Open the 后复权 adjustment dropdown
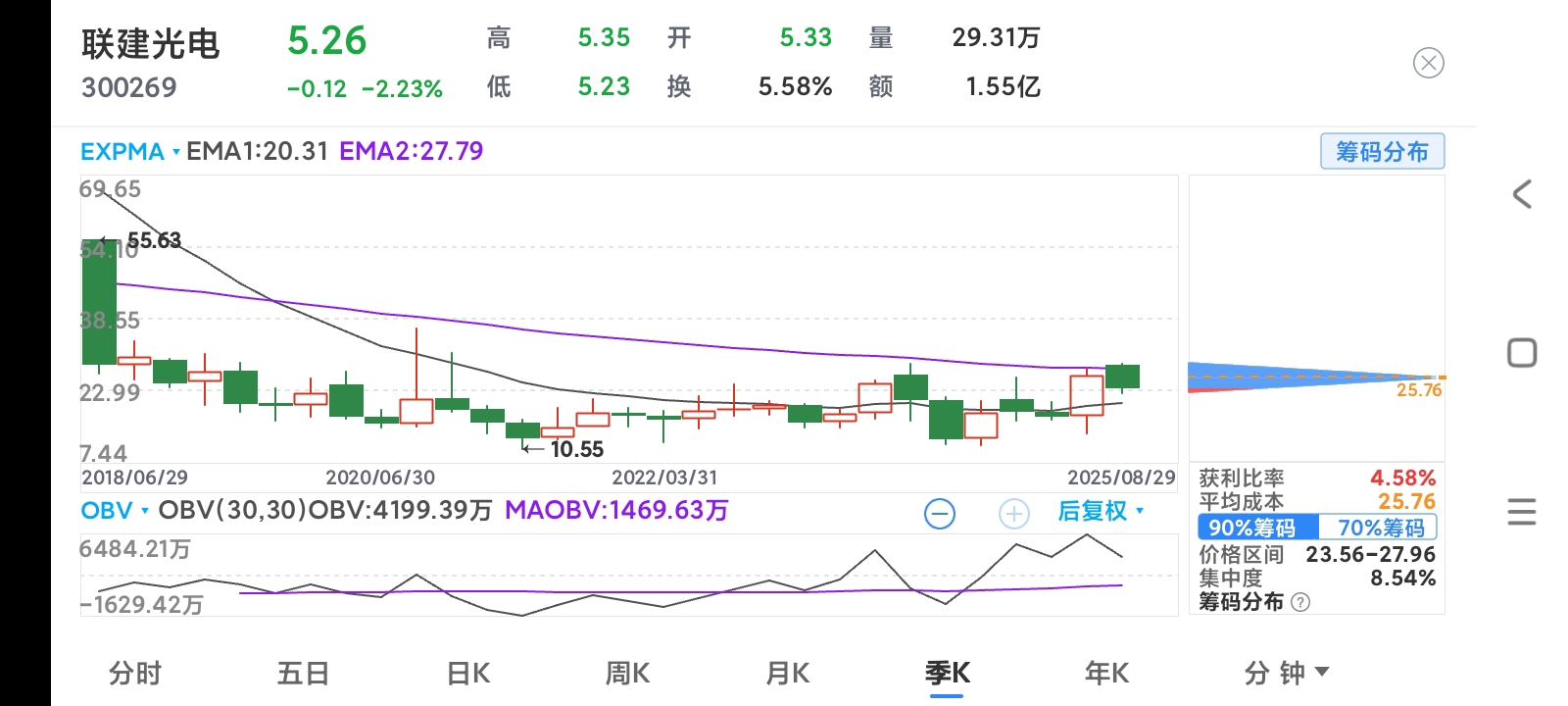Viewport: 1568px width, 706px height. click(x=1101, y=511)
